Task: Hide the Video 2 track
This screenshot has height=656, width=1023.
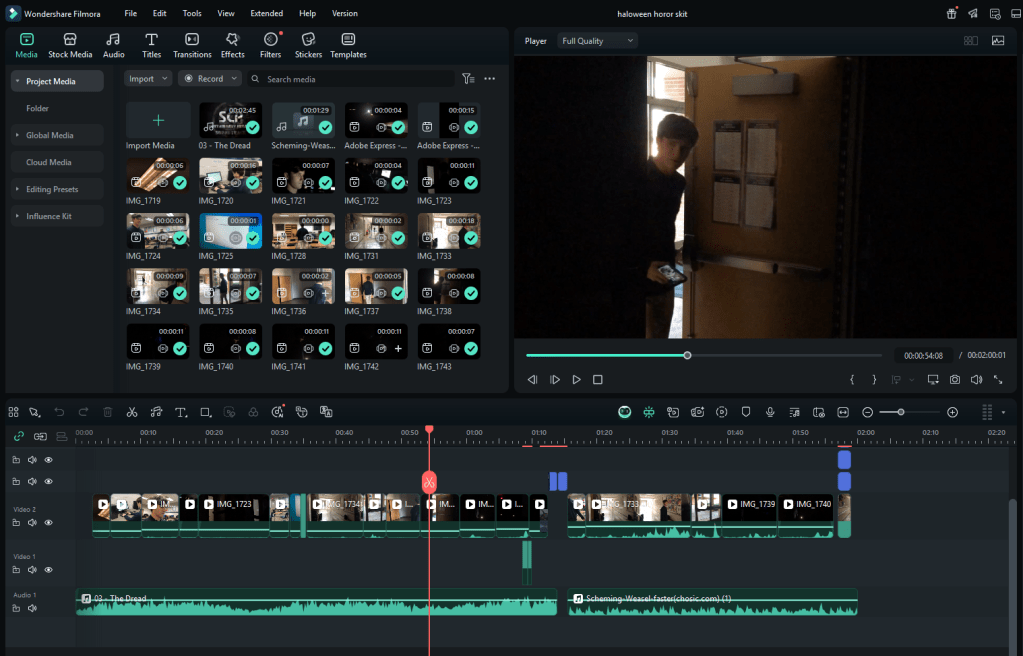Action: coord(48,522)
